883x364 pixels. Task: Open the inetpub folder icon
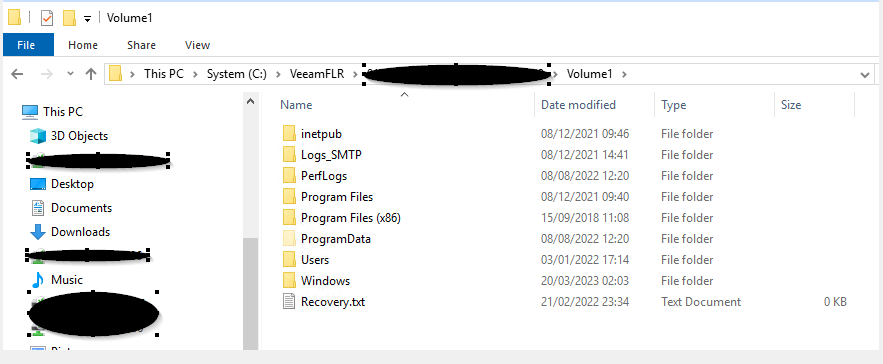click(x=289, y=134)
